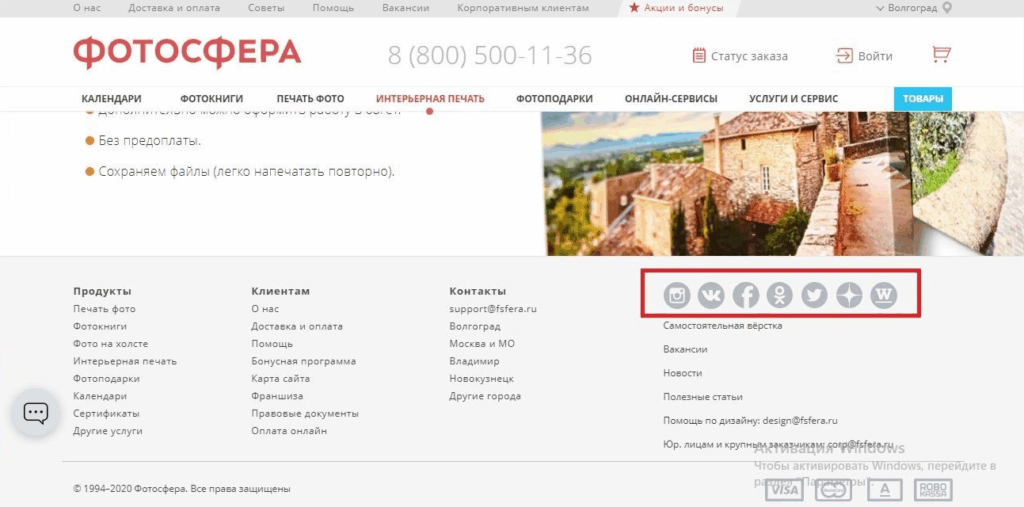Image resolution: width=1024 pixels, height=507 pixels.
Task: Open footer link Сертификаты
Action: 106,414
